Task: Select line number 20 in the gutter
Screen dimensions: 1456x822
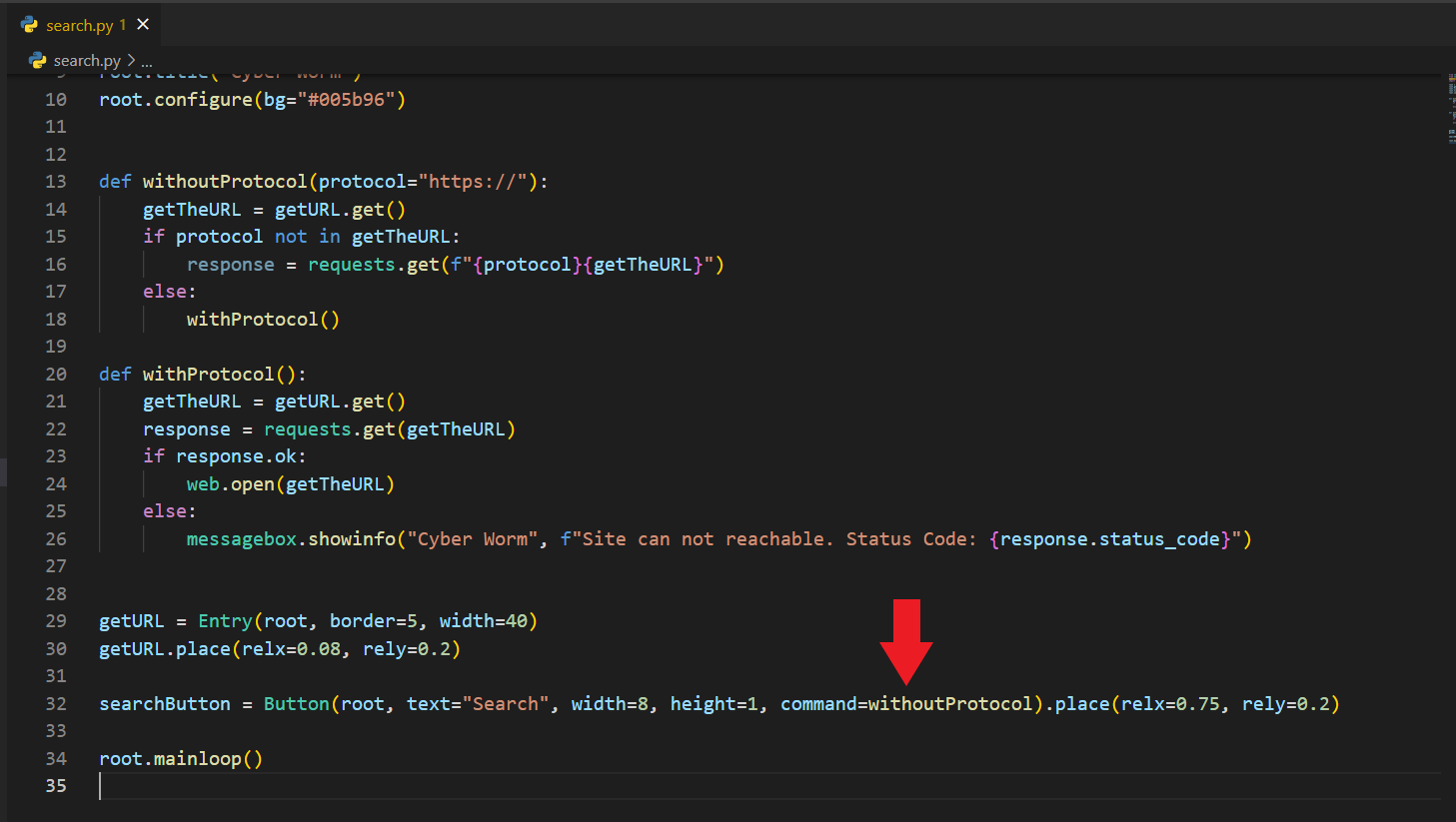Action: pyautogui.click(x=56, y=375)
